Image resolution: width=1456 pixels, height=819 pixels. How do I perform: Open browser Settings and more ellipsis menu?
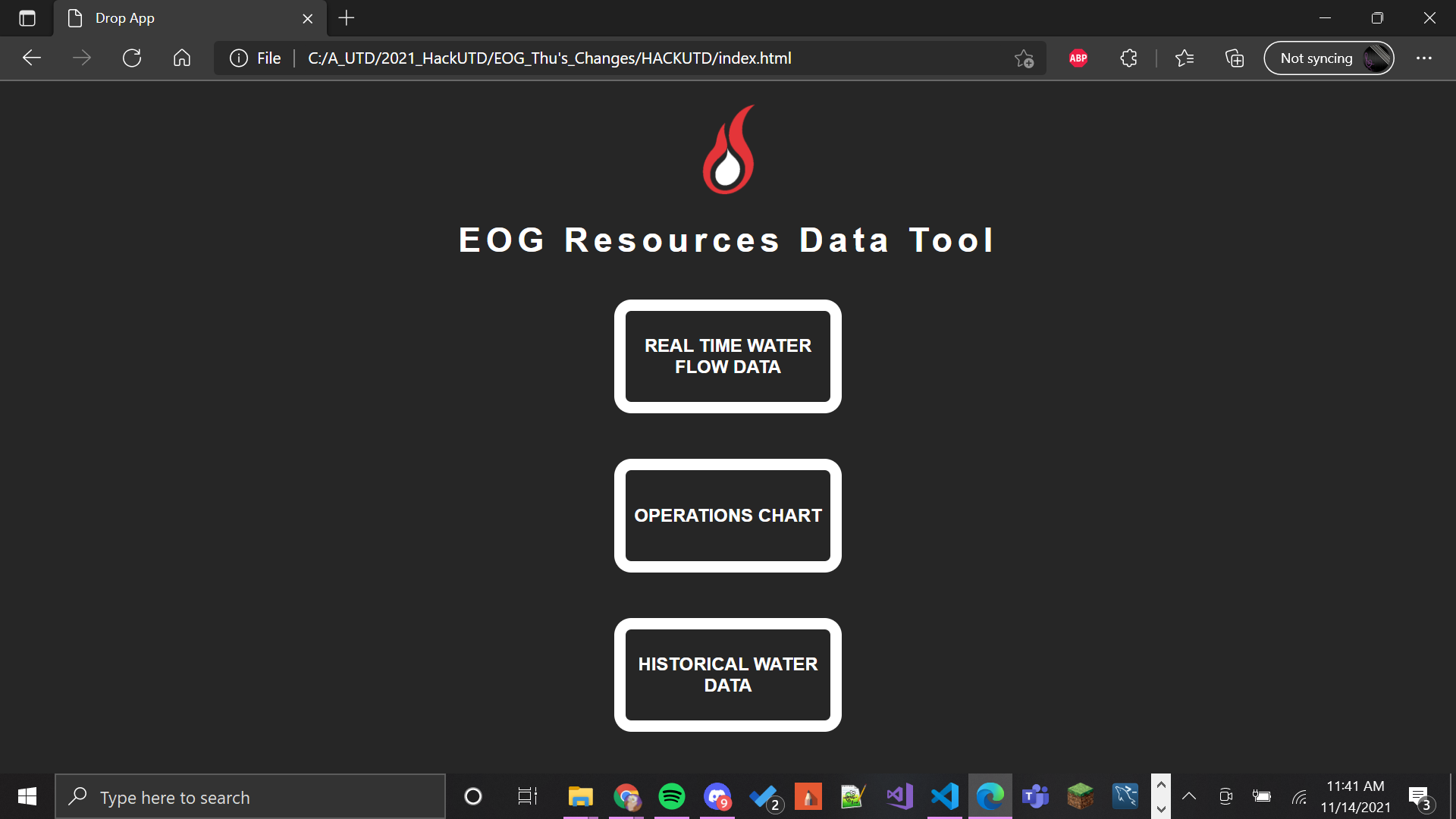tap(1423, 58)
